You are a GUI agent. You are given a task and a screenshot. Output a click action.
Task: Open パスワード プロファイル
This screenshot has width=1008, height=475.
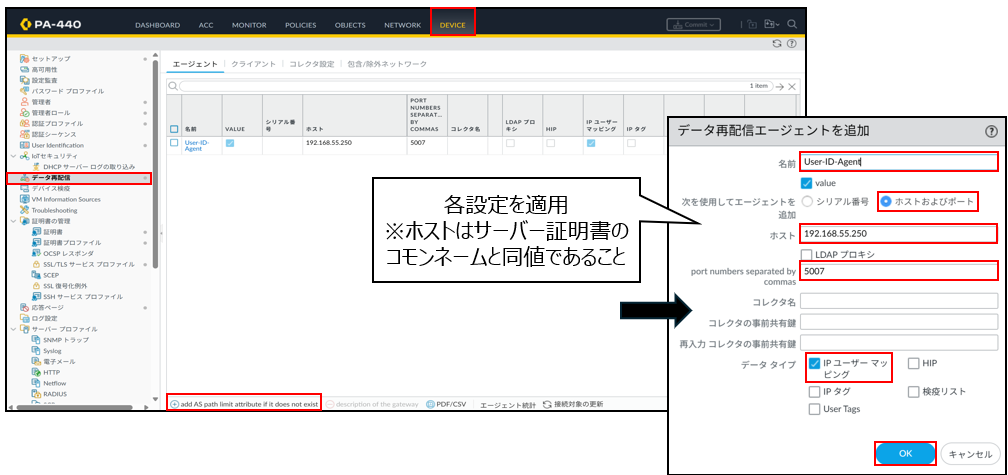click(x=67, y=91)
